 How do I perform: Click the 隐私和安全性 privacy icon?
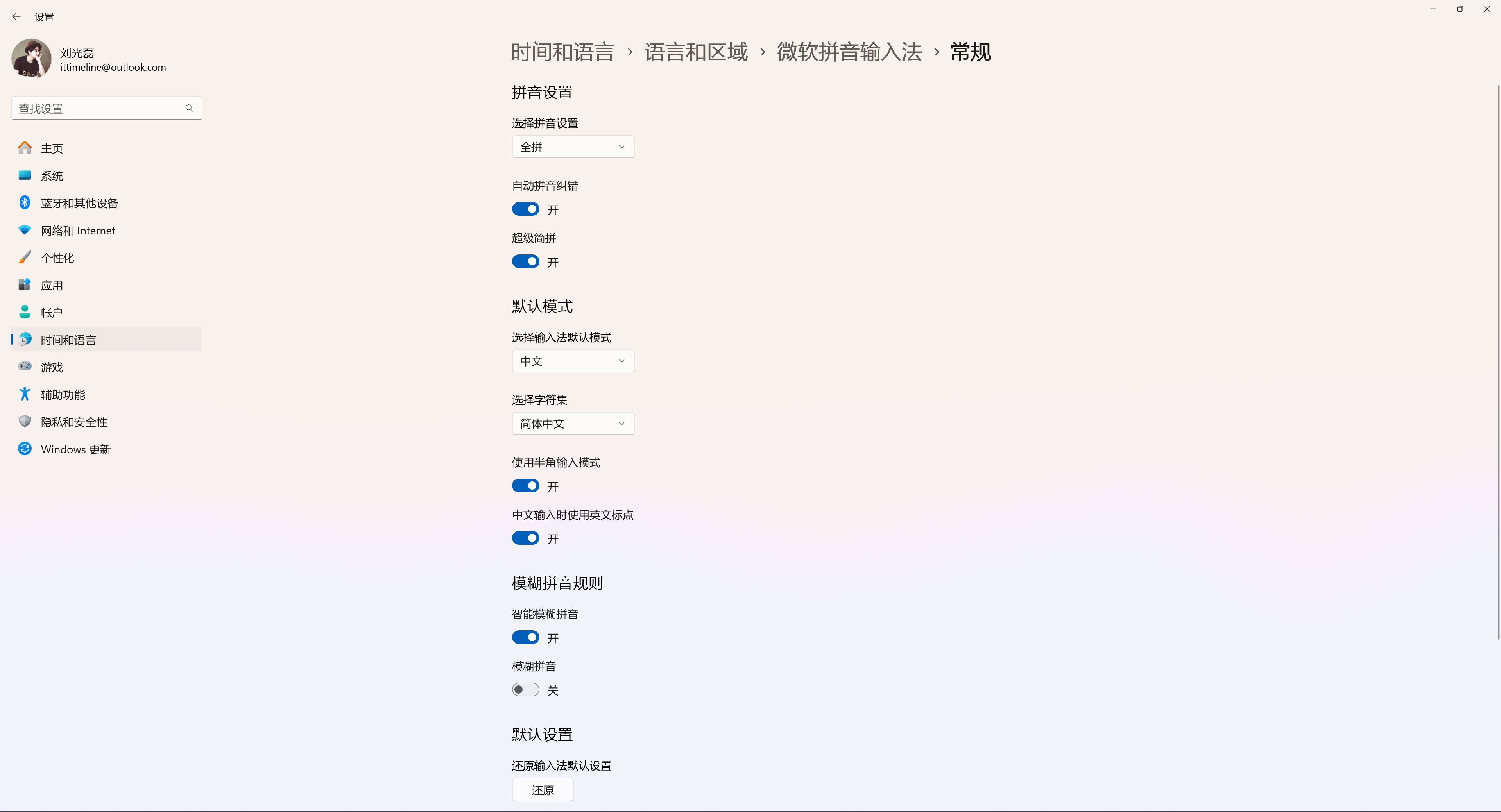pos(25,421)
